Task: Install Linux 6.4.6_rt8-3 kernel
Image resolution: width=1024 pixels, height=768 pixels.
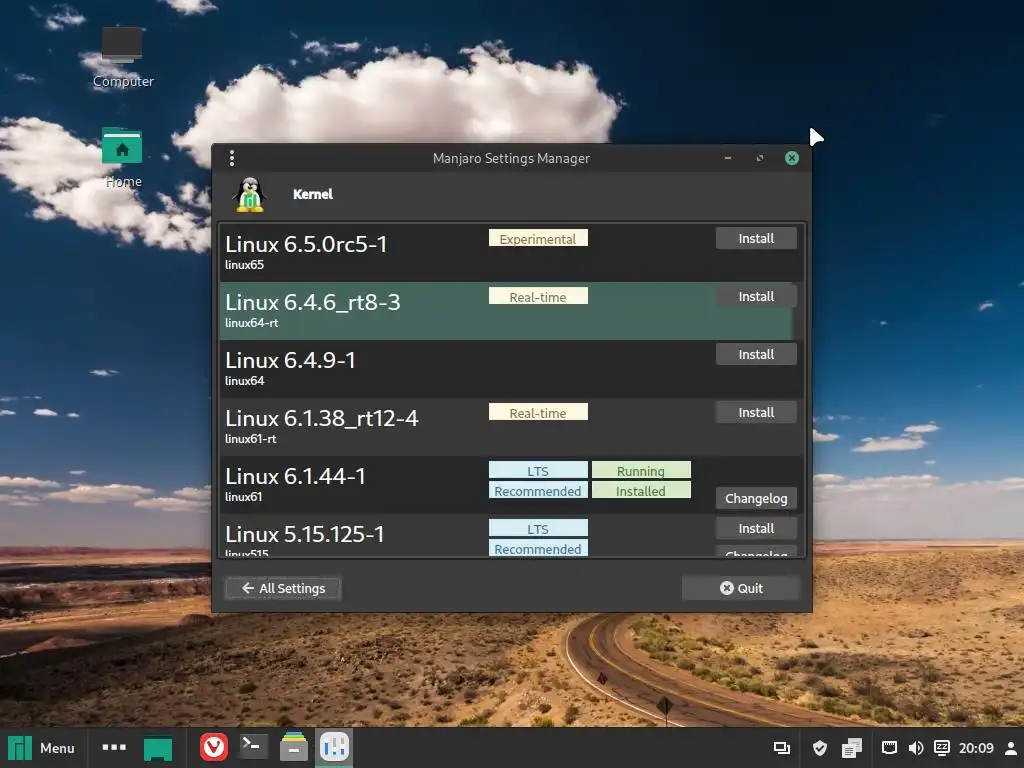Action: point(756,296)
